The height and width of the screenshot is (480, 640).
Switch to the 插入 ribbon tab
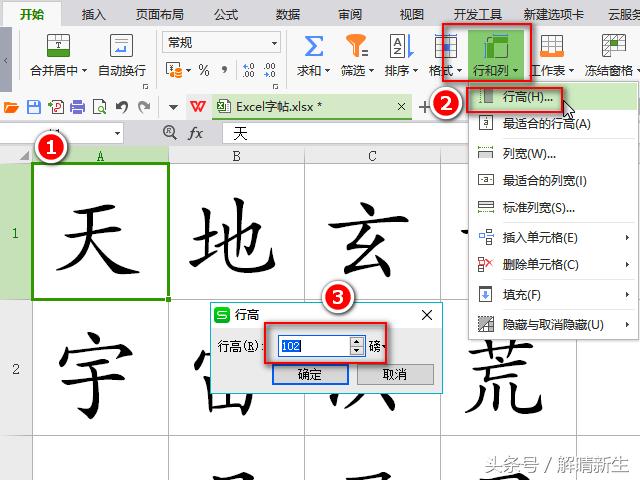(x=93, y=15)
